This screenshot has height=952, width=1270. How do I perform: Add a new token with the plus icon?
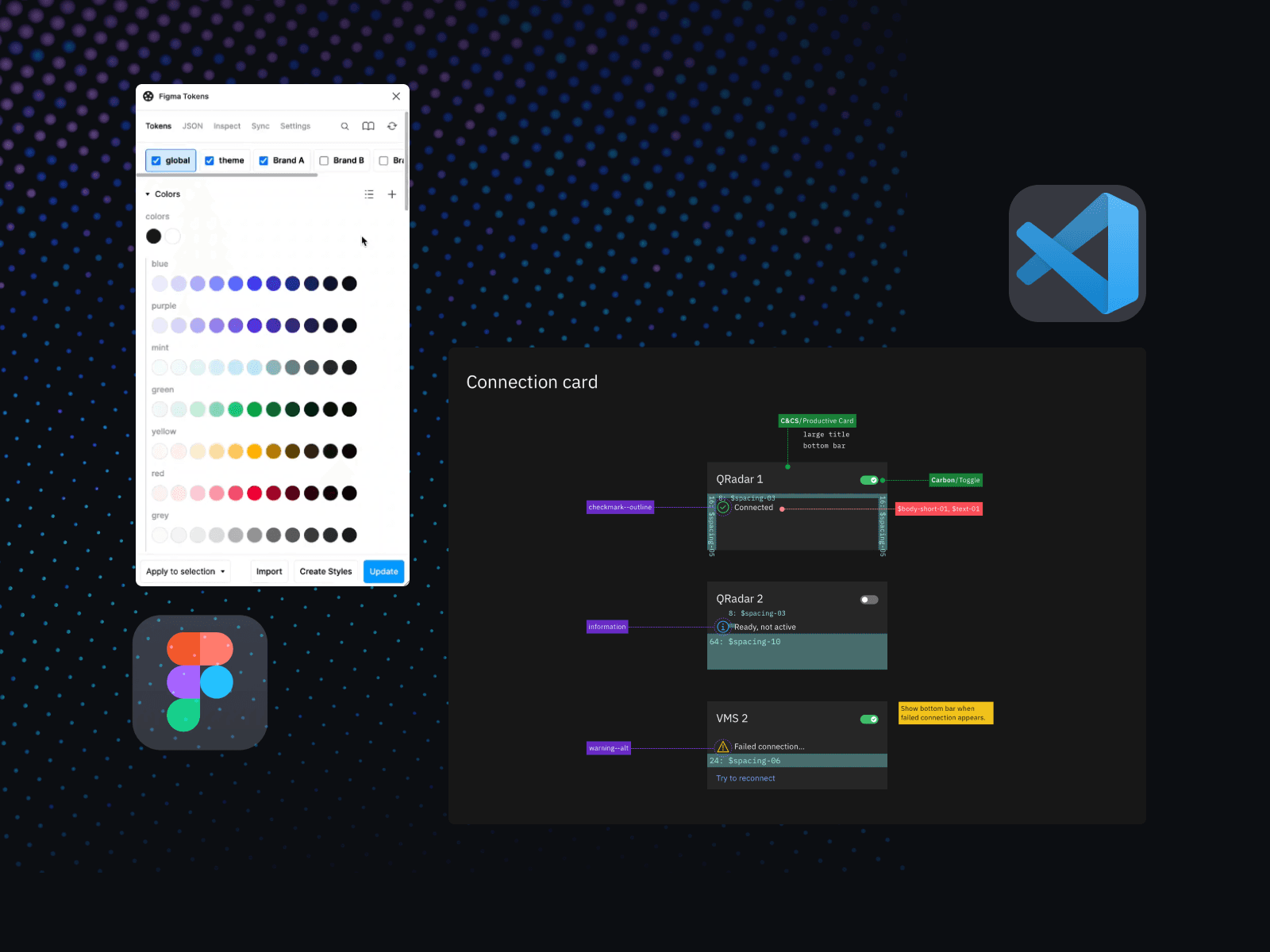pyautogui.click(x=392, y=194)
